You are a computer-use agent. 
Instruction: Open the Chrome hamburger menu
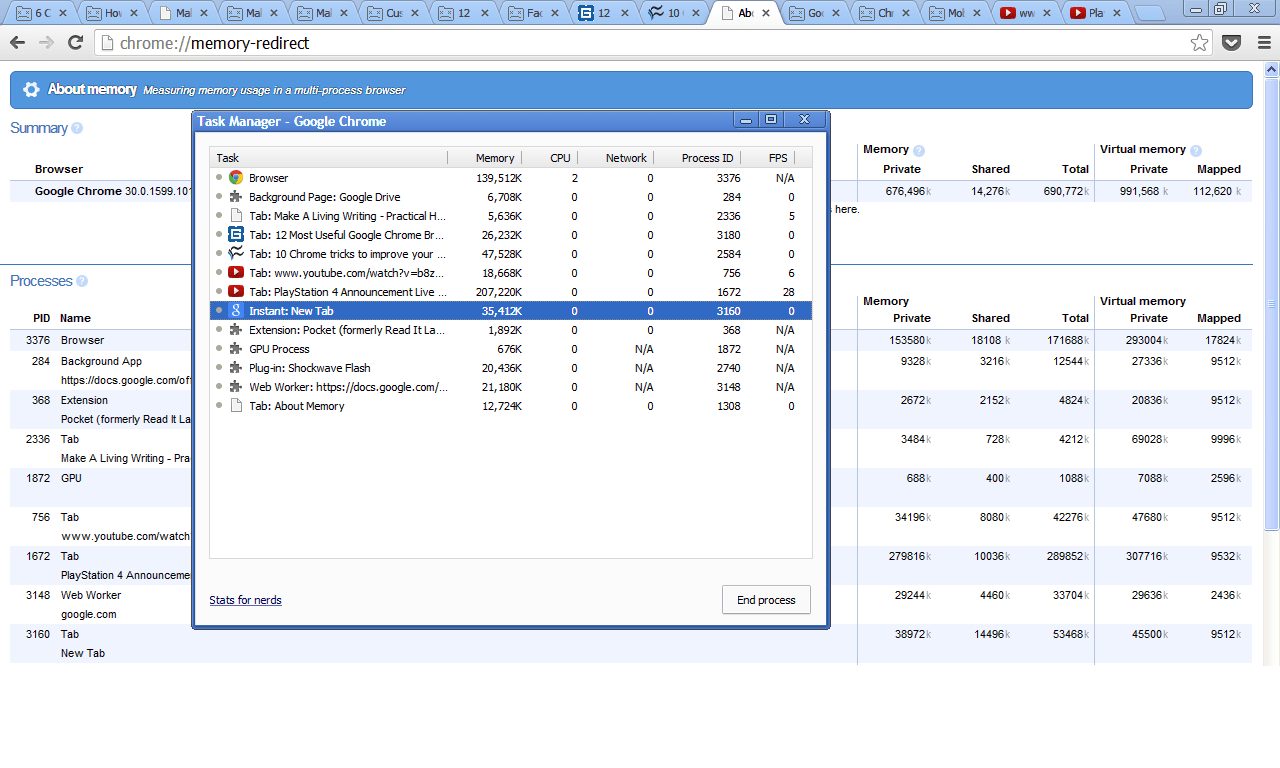pyautogui.click(x=1262, y=43)
